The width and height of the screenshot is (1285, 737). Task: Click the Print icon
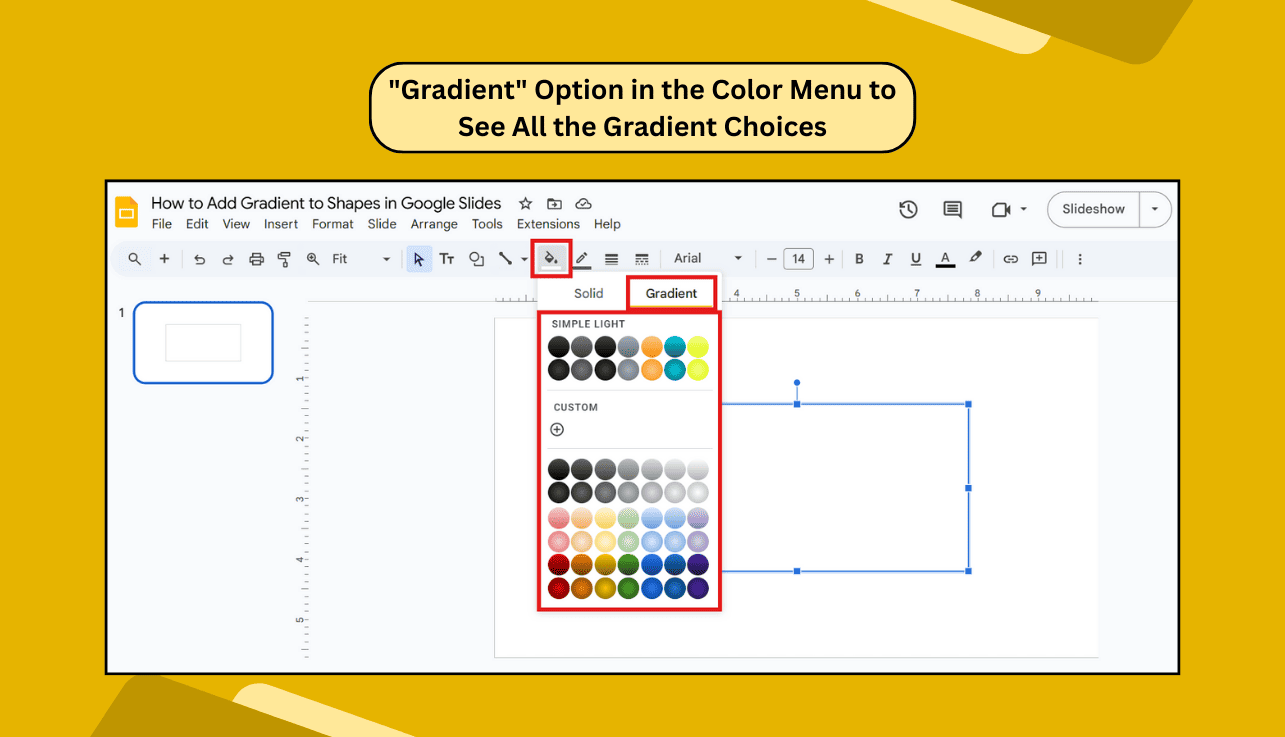pos(256,258)
